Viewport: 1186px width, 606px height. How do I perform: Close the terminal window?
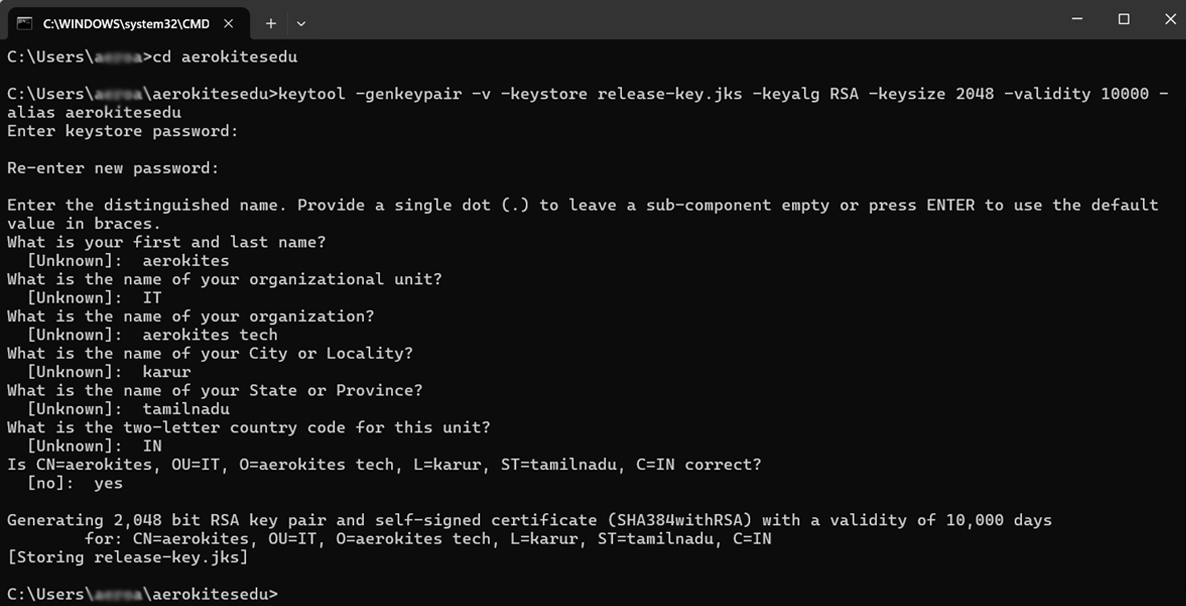(1169, 20)
